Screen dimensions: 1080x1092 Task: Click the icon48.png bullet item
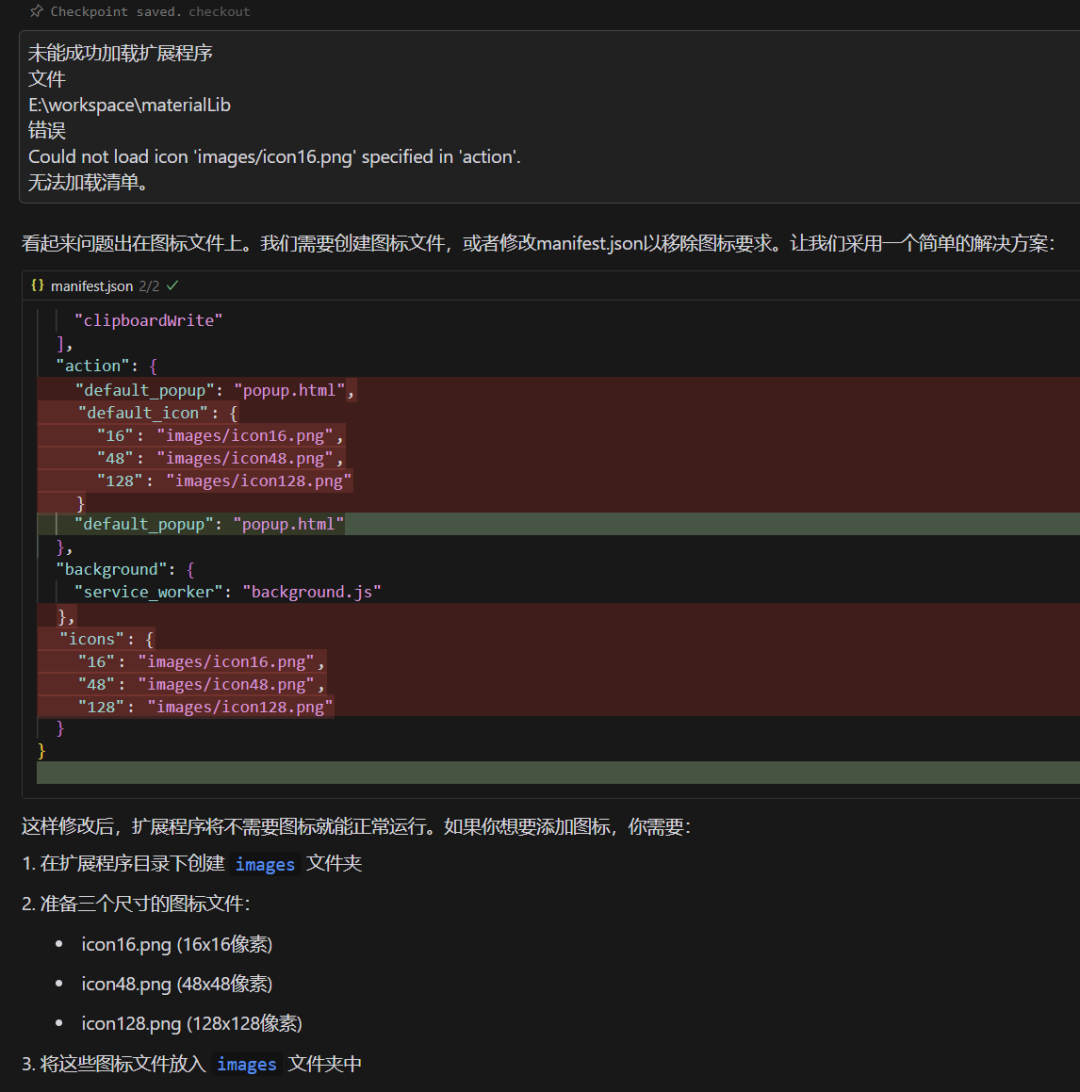click(x=177, y=984)
